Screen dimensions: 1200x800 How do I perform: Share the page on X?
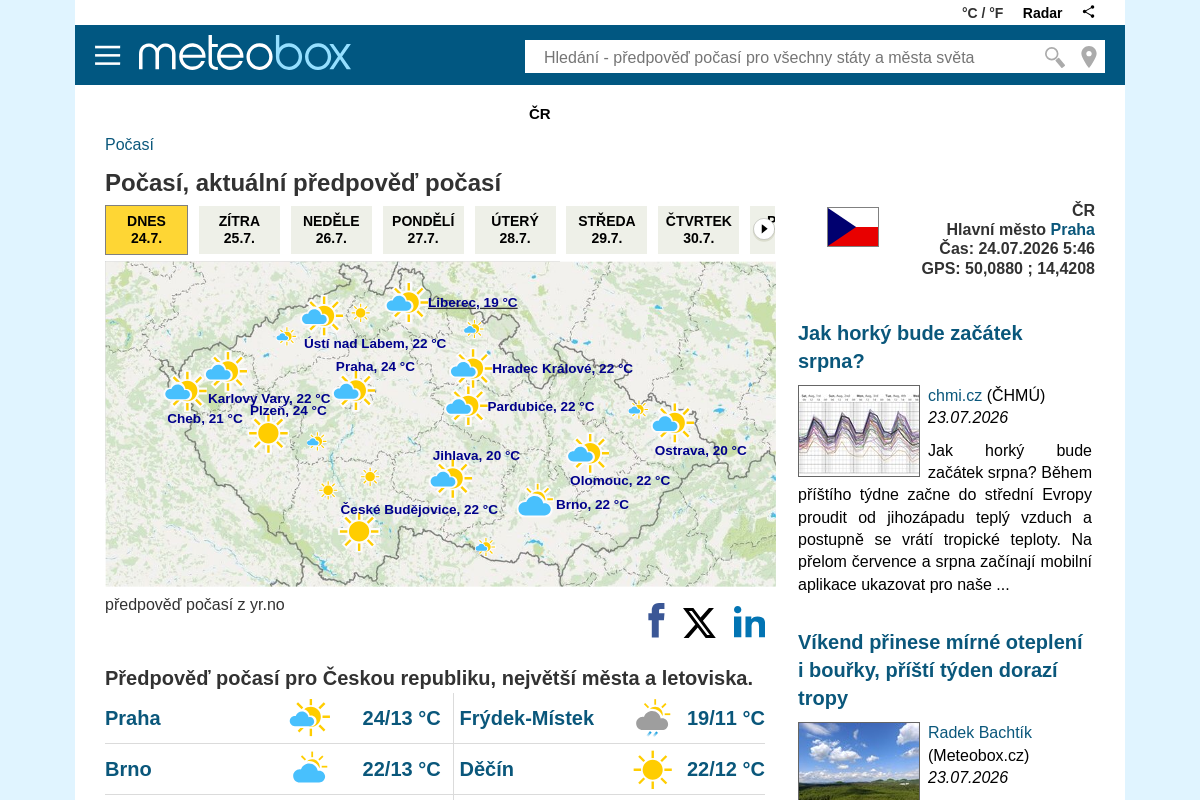699,623
